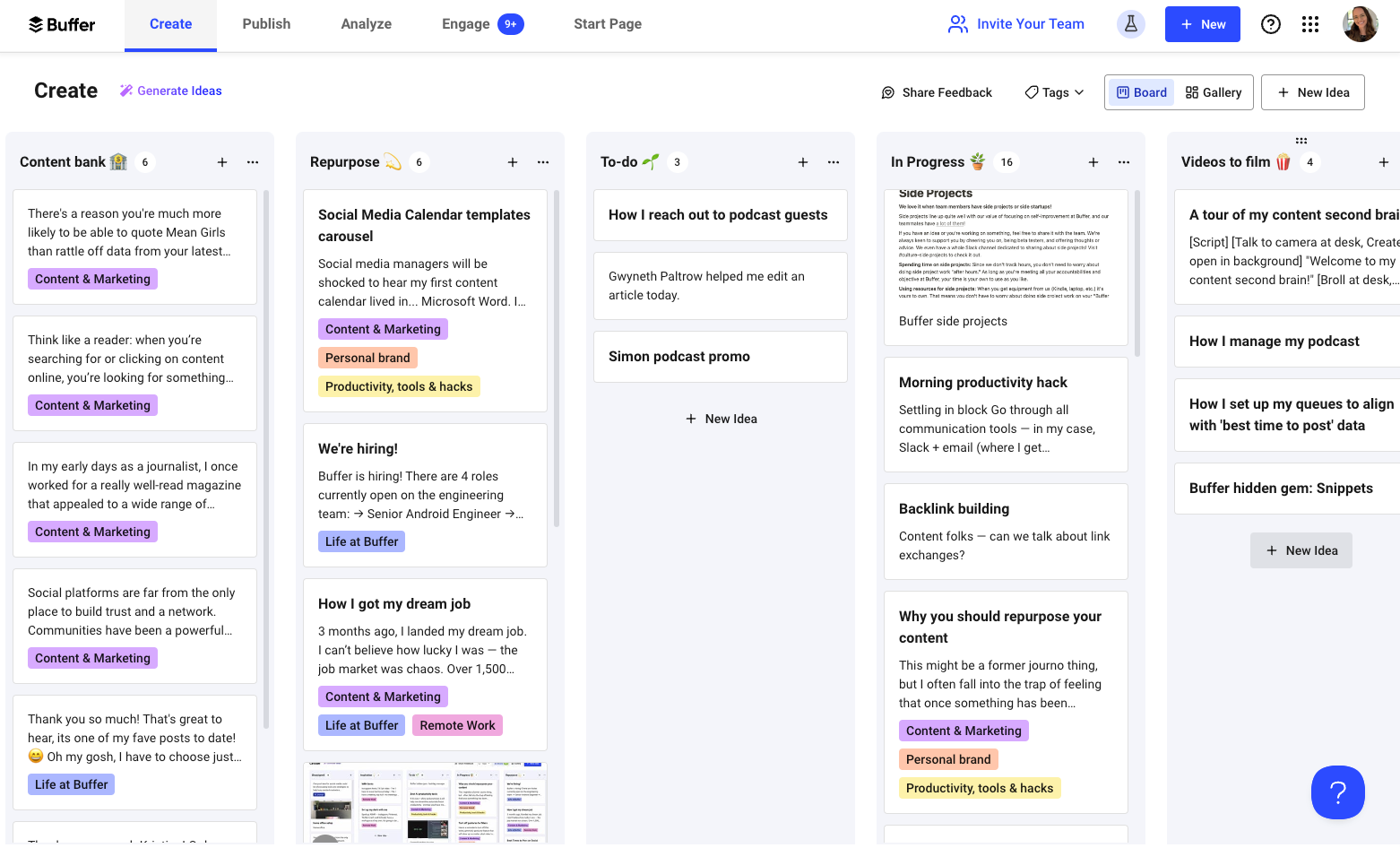Switch to Gallery view
The width and height of the screenshot is (1400, 848).
pos(1214,92)
